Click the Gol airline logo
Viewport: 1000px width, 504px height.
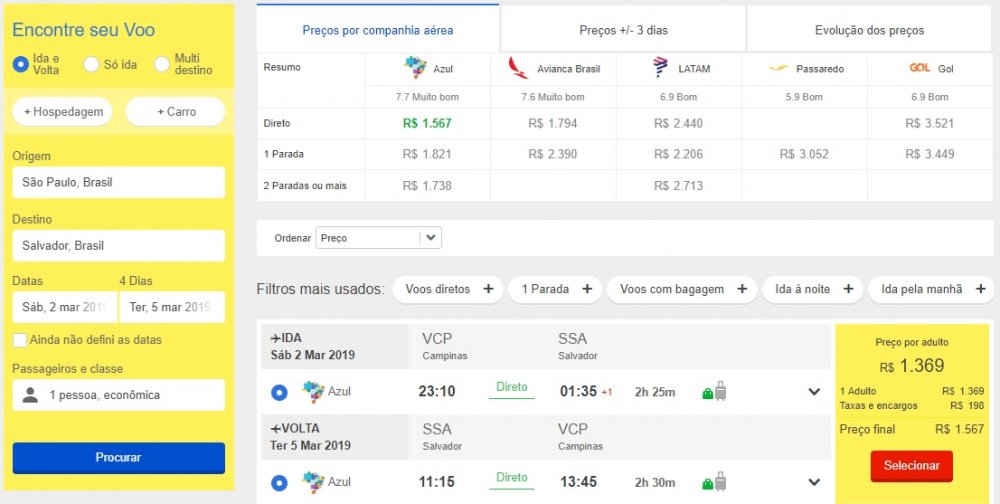pos(920,68)
